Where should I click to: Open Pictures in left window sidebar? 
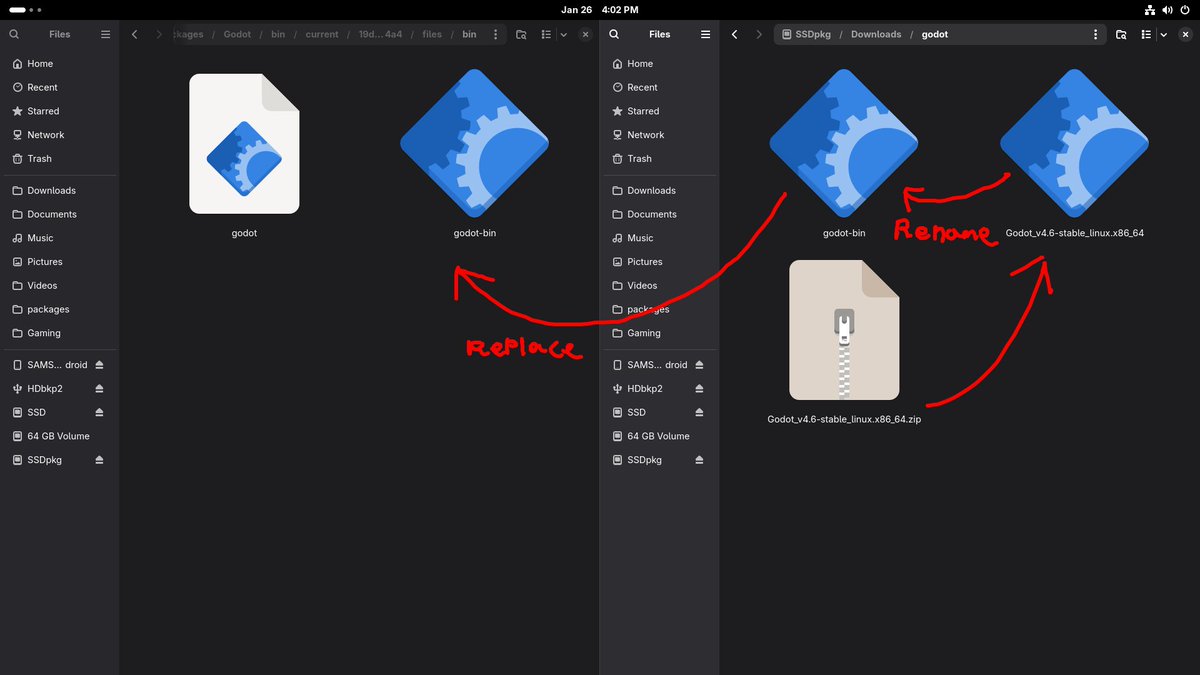pyautogui.click(x=60, y=262)
